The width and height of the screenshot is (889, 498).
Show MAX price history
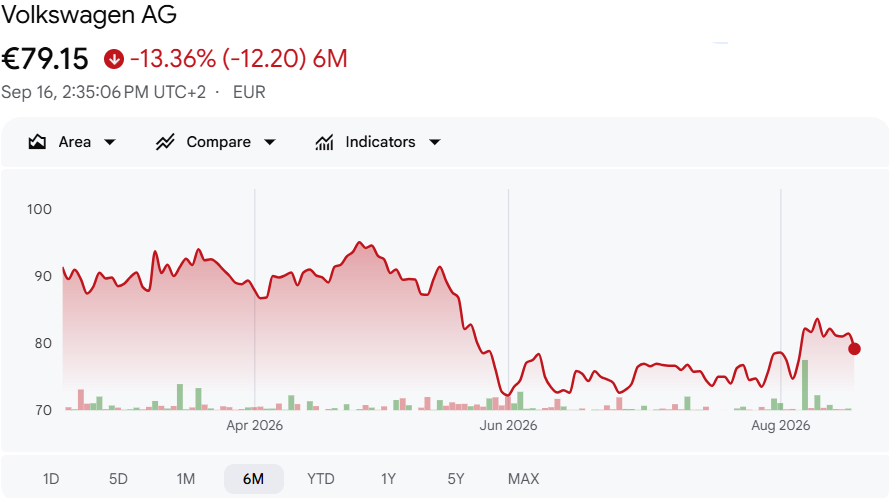[x=523, y=479]
